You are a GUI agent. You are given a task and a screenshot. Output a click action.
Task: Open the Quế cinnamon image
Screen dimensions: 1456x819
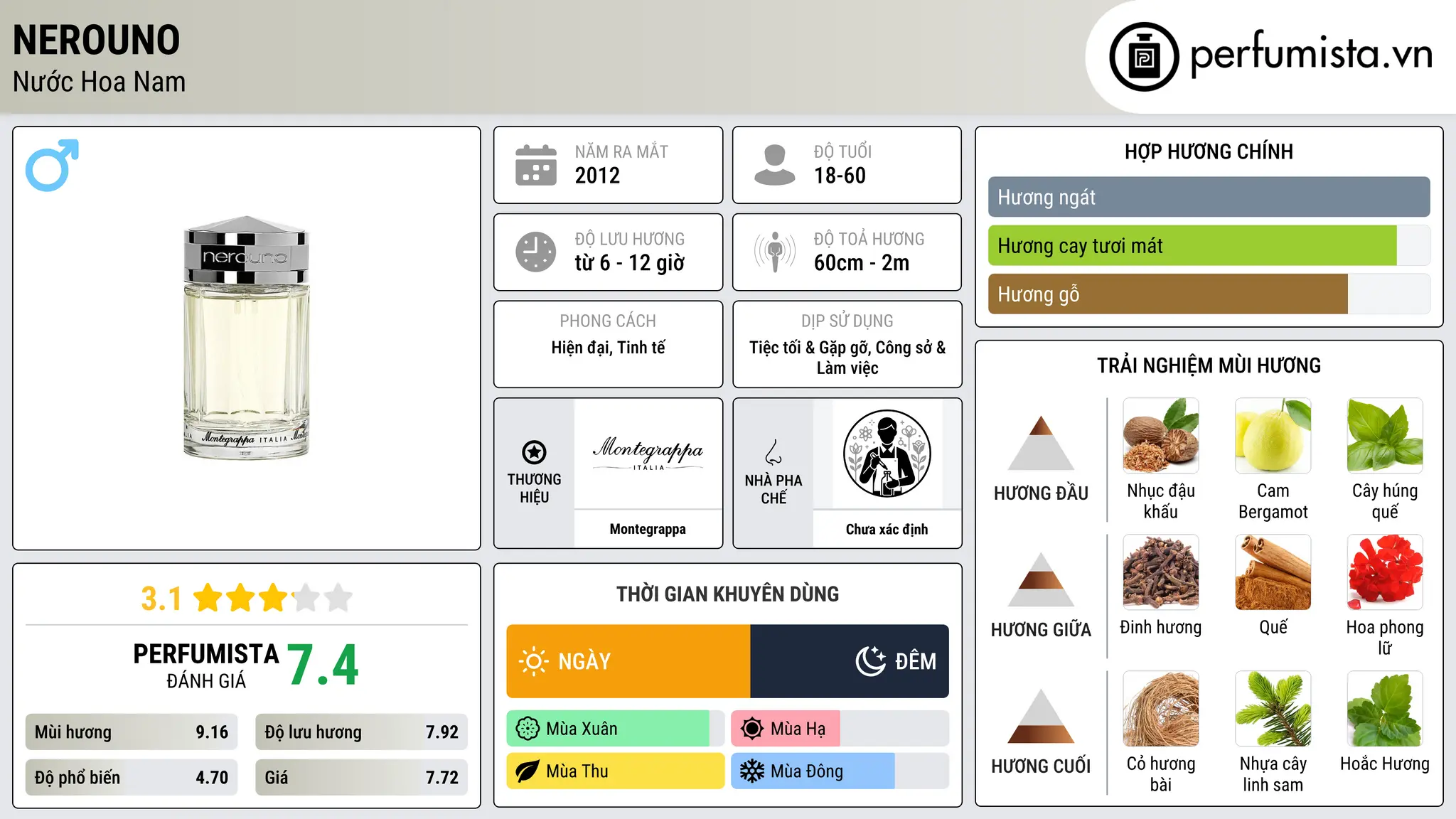pyautogui.click(x=1273, y=572)
